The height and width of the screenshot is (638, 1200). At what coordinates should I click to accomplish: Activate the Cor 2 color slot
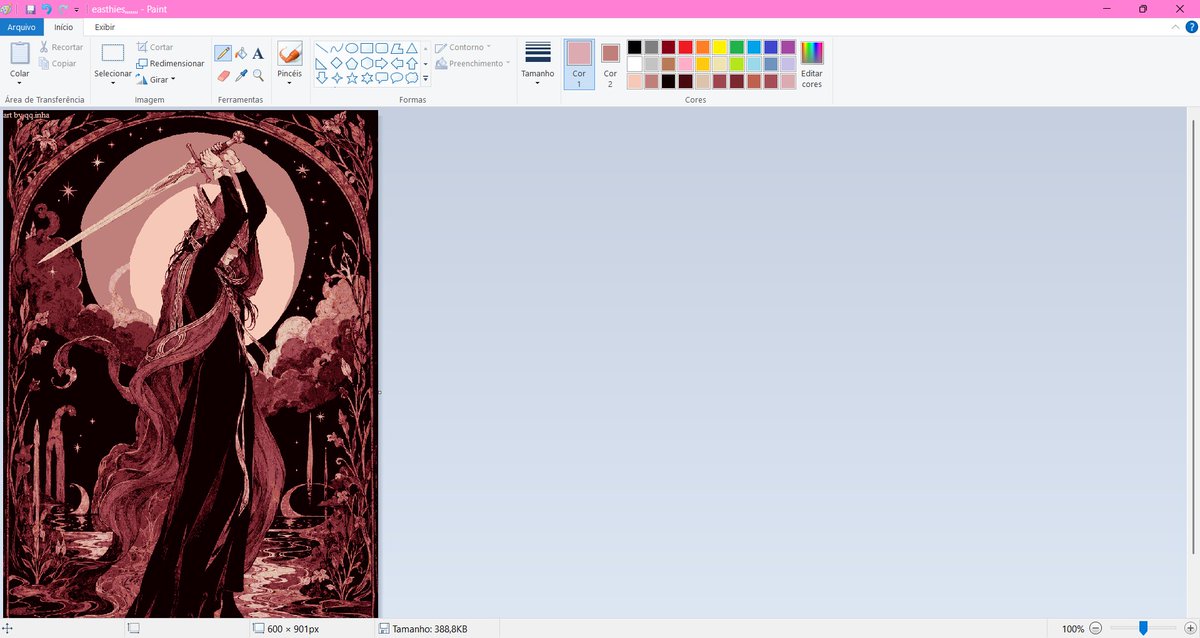610,64
